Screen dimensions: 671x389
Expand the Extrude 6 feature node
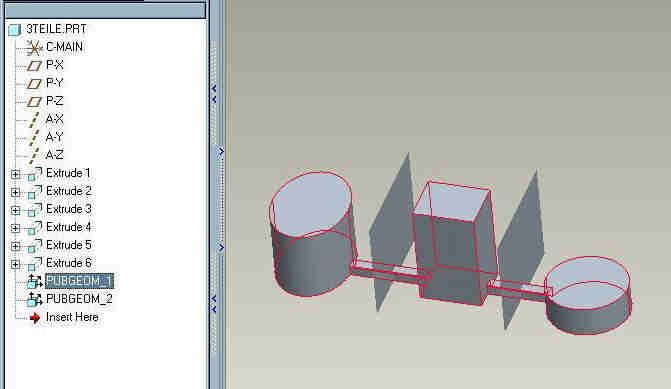pyautogui.click(x=15, y=264)
